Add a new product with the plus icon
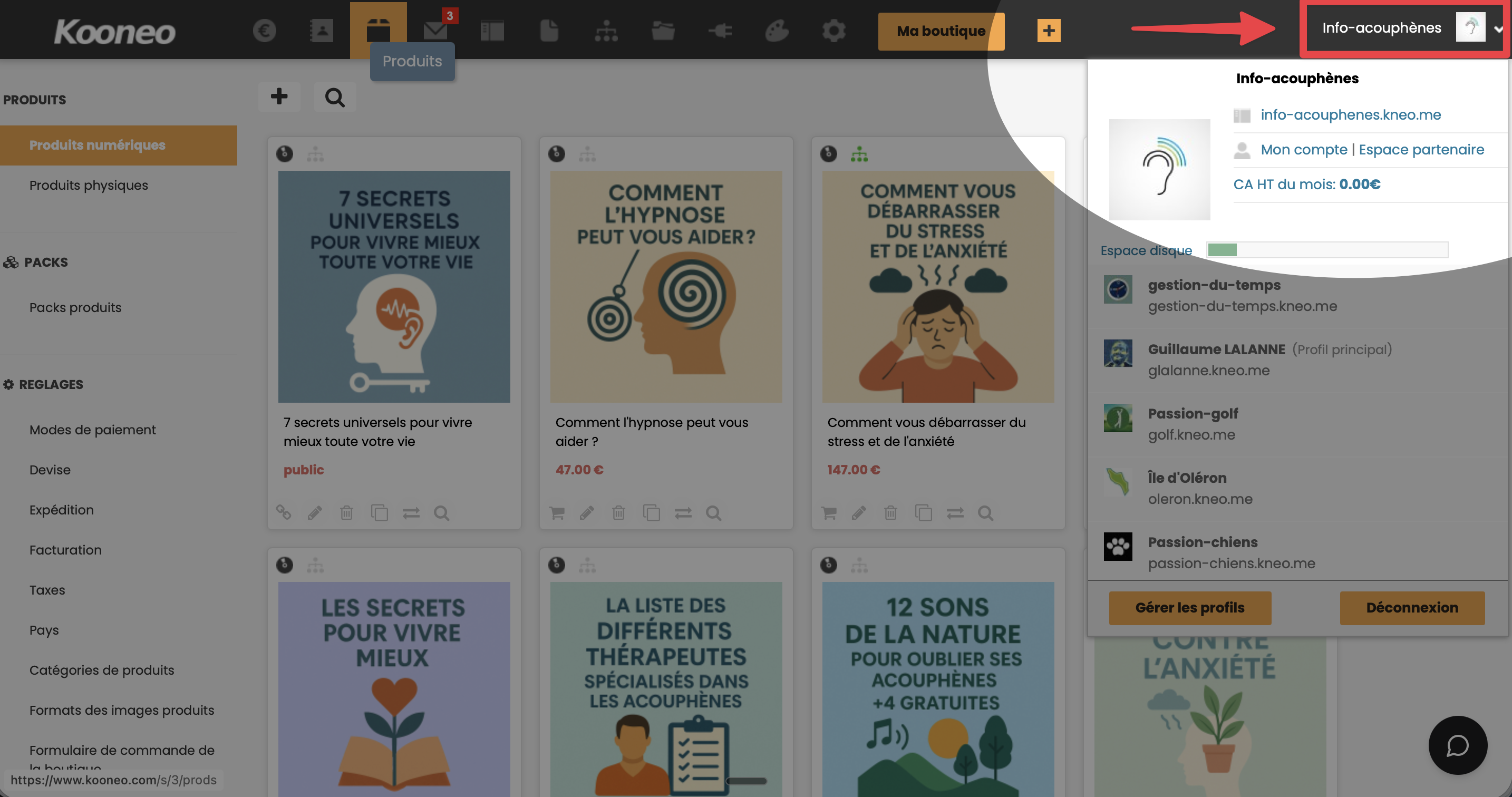1512x797 pixels. point(279,97)
